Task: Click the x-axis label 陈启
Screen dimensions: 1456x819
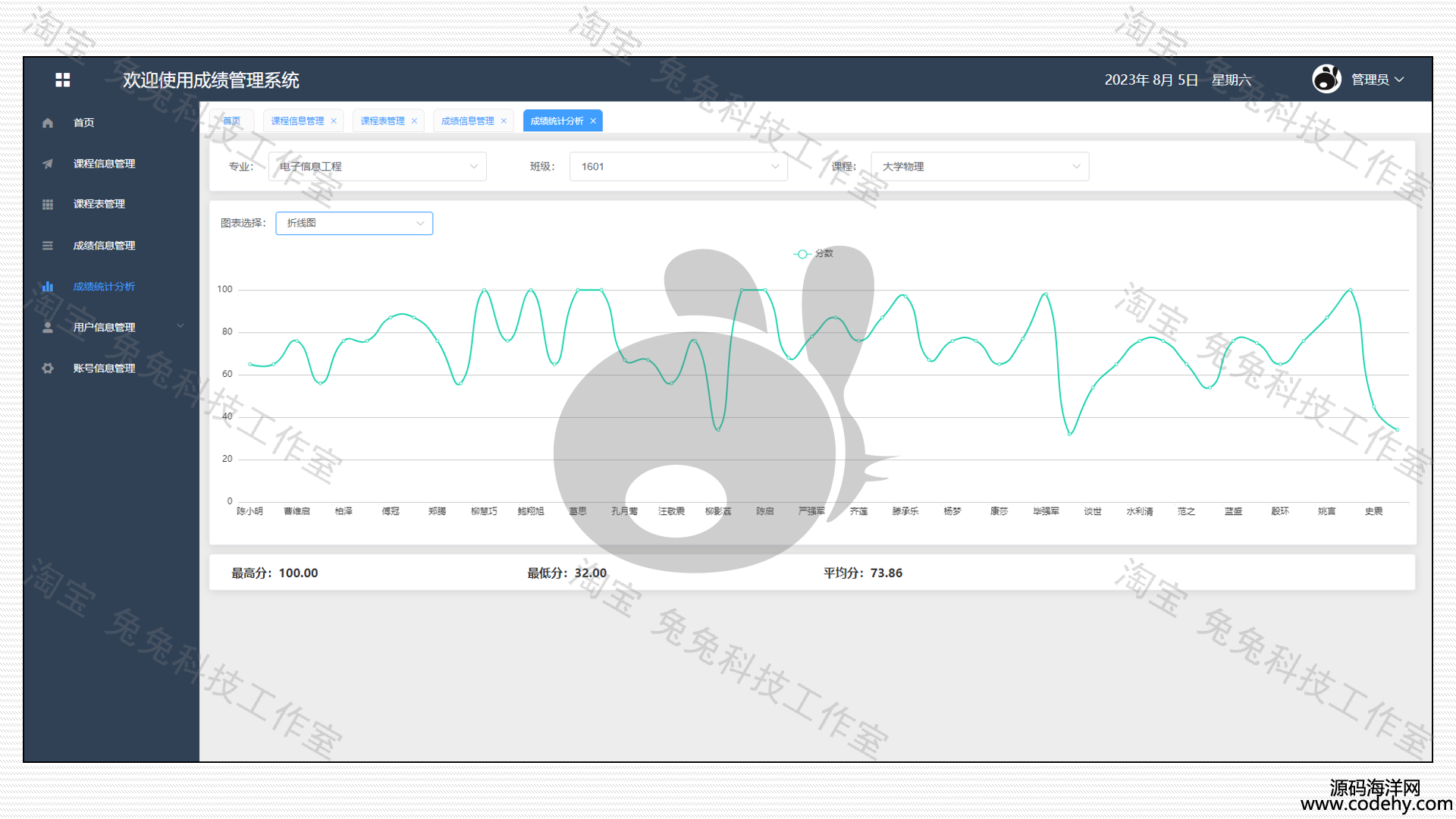Action: tap(765, 512)
